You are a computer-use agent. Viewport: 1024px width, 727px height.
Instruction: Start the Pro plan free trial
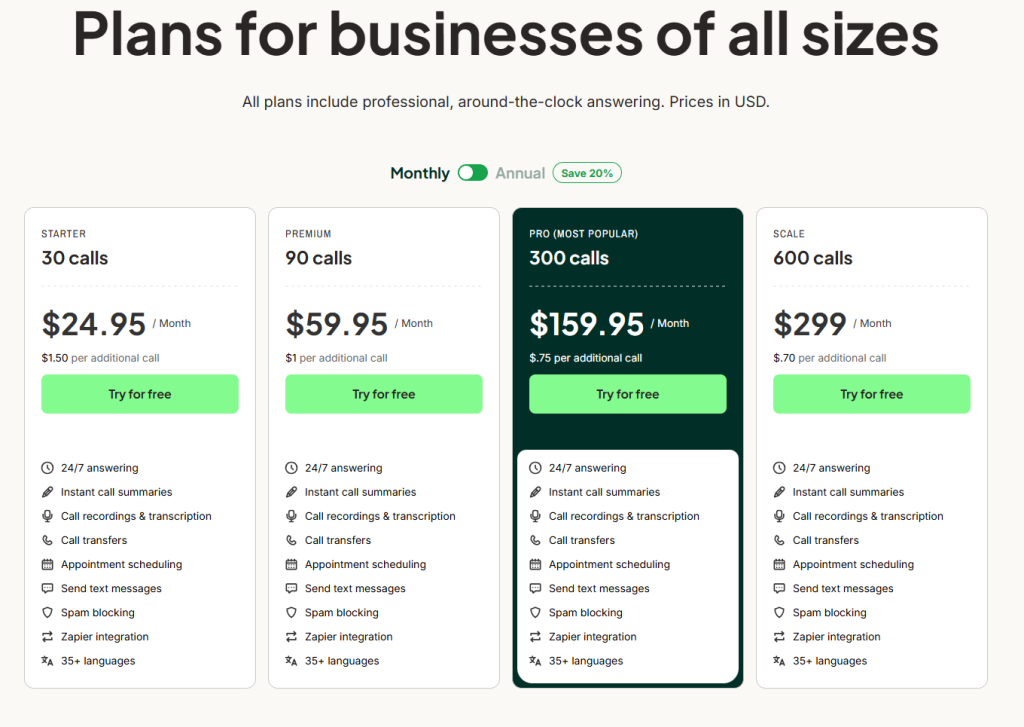(628, 394)
